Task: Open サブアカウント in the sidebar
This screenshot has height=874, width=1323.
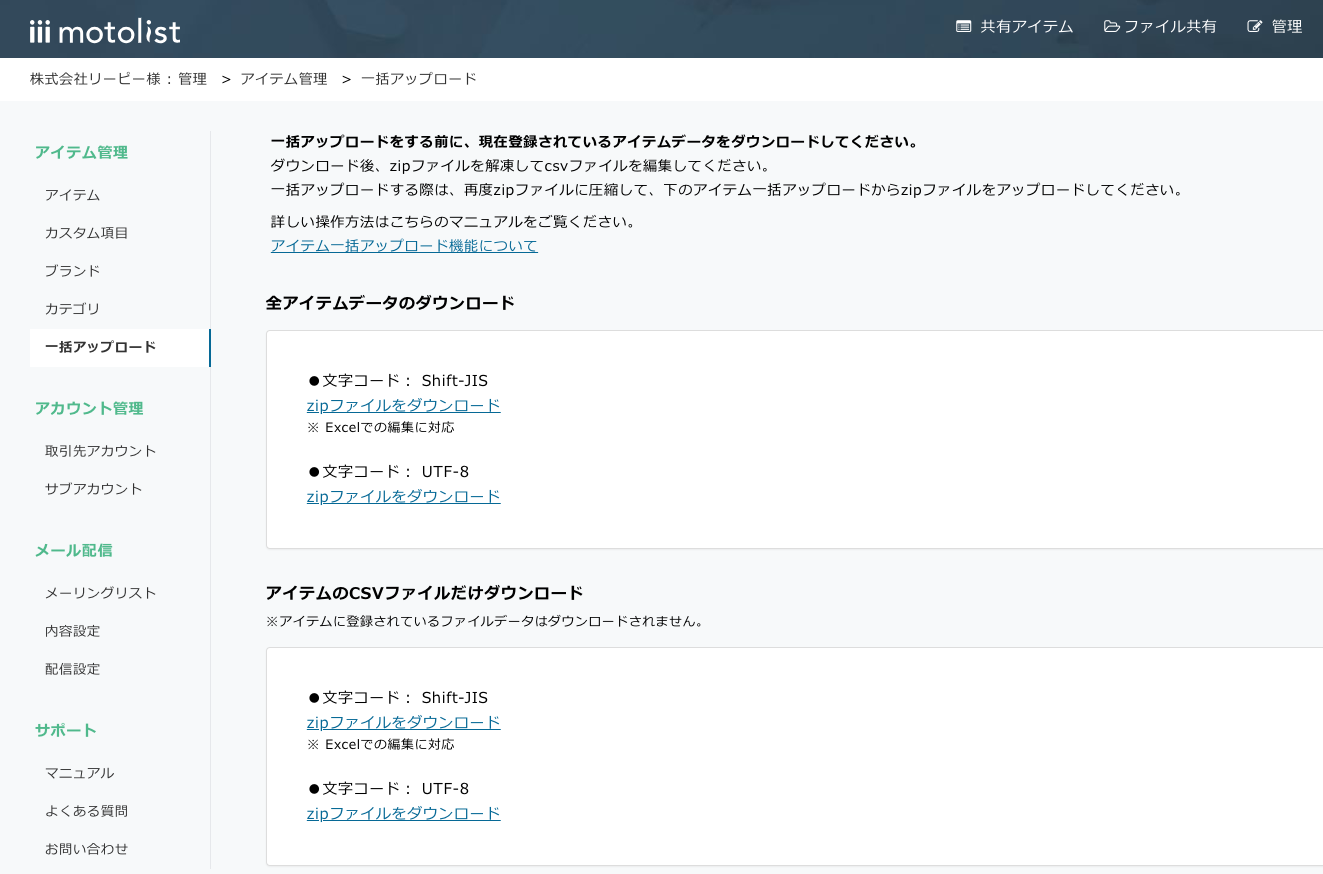Action: coord(93,489)
